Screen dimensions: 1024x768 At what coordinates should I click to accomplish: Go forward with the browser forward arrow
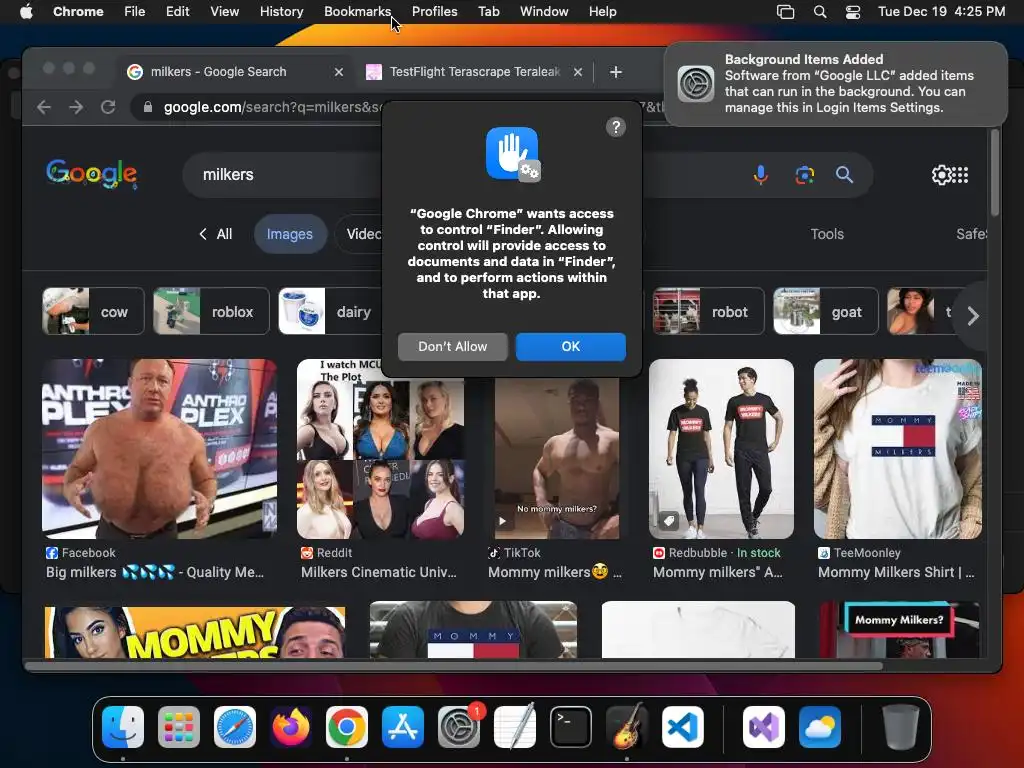76,107
